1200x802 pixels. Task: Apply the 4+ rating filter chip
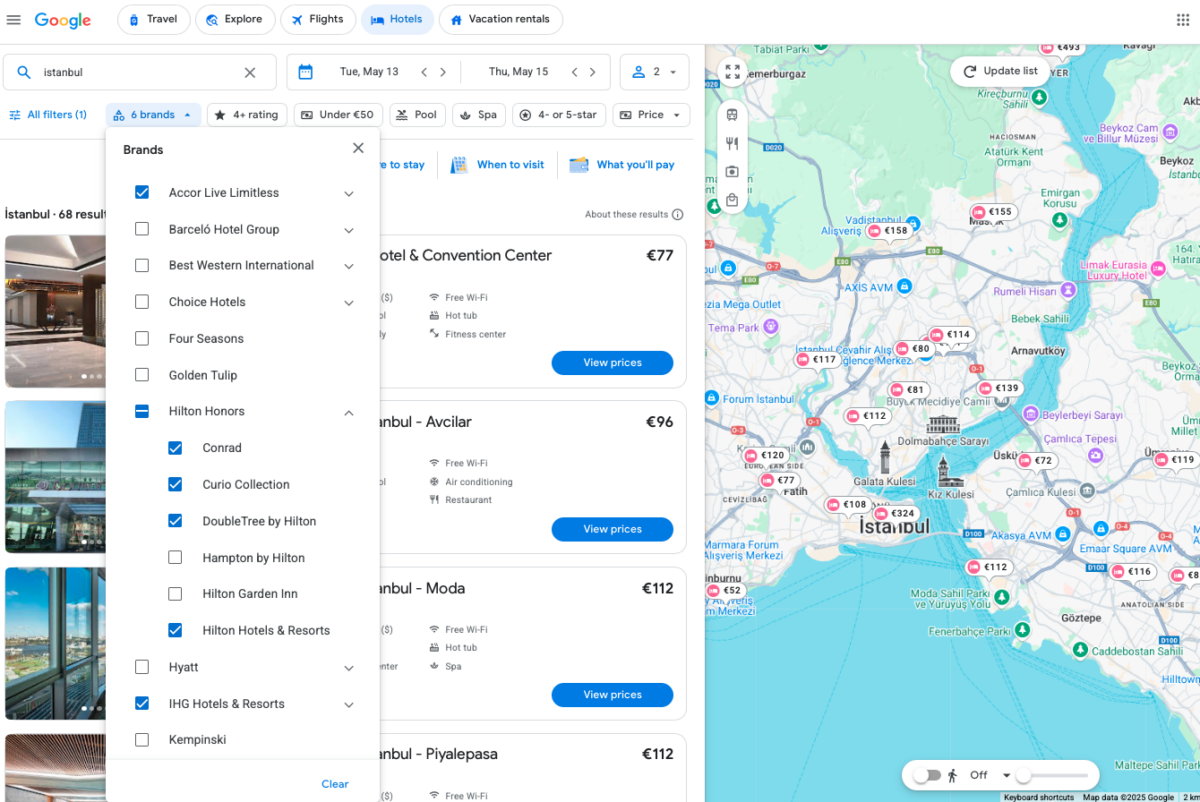tap(247, 115)
